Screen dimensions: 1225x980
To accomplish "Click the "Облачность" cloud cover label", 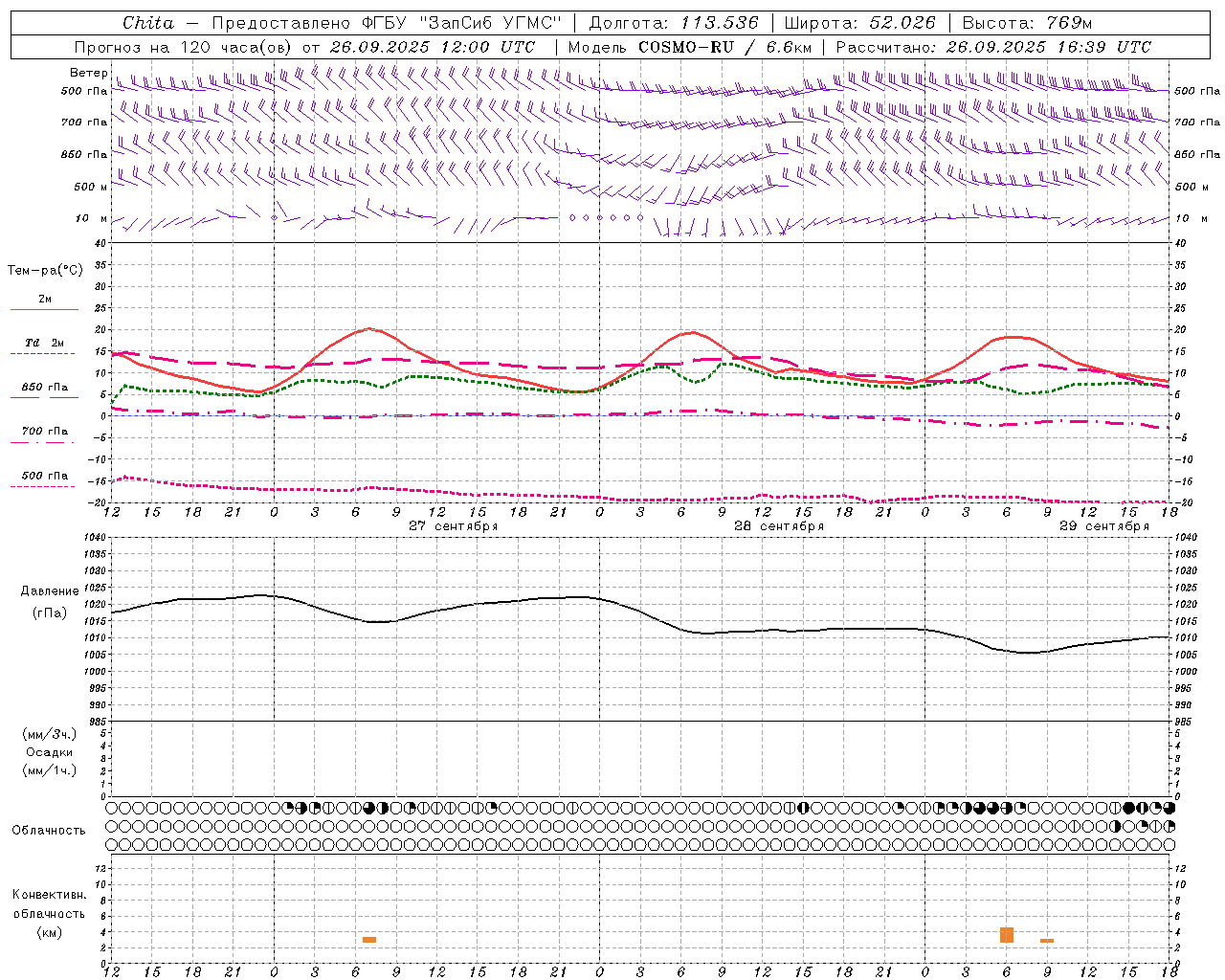I will click(x=49, y=830).
